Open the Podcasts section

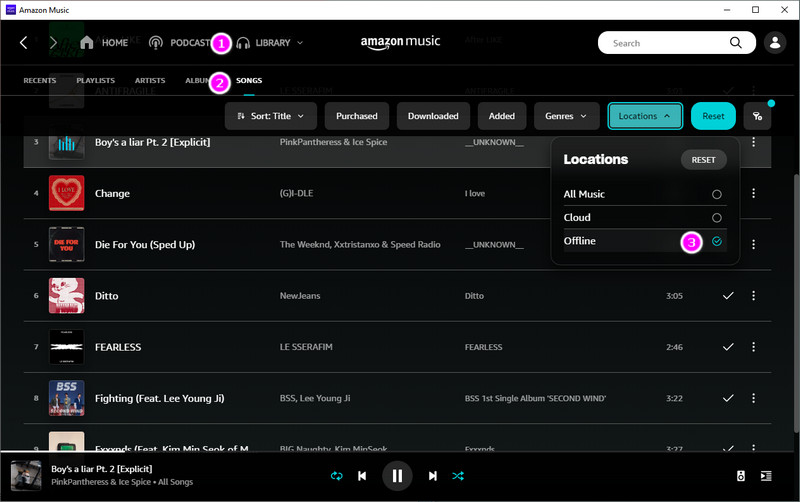click(x=180, y=43)
